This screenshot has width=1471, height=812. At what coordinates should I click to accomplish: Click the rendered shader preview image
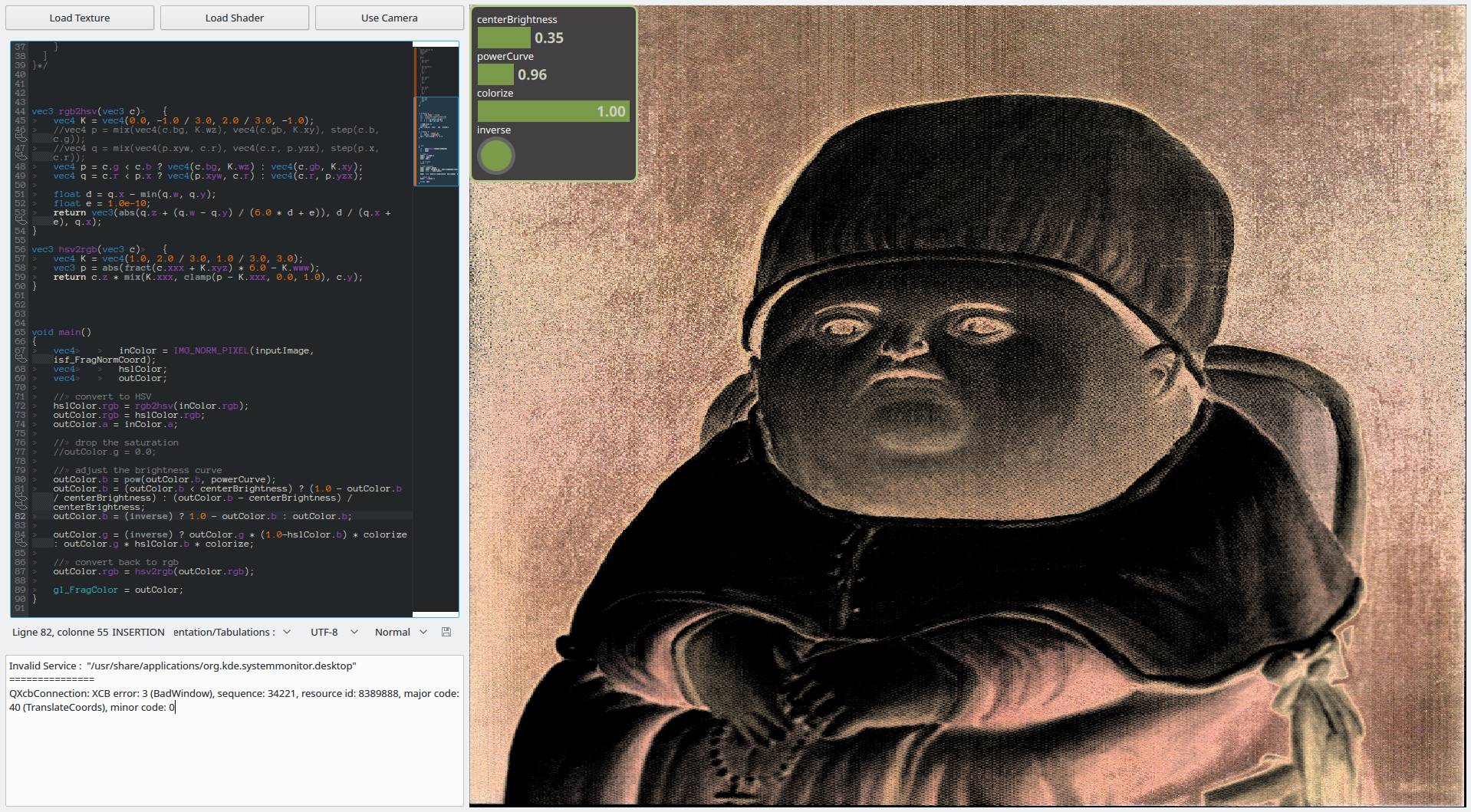pos(968,405)
